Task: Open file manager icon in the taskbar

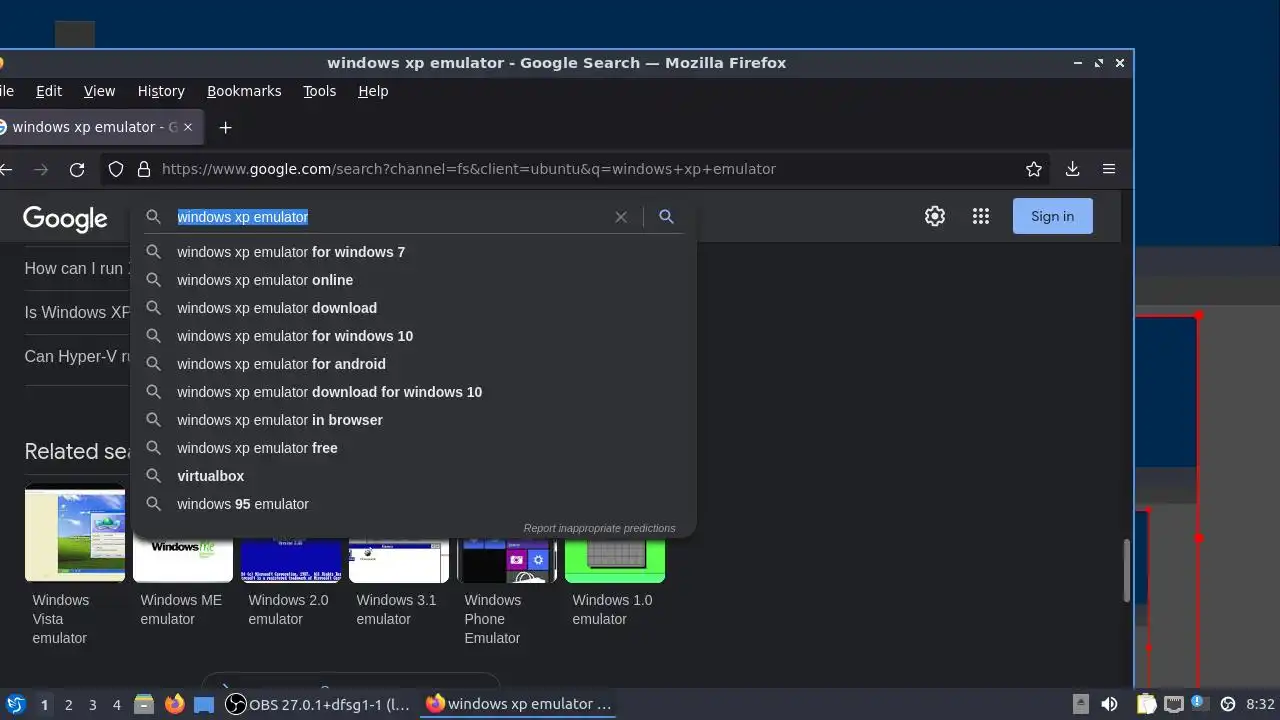Action: coord(144,704)
